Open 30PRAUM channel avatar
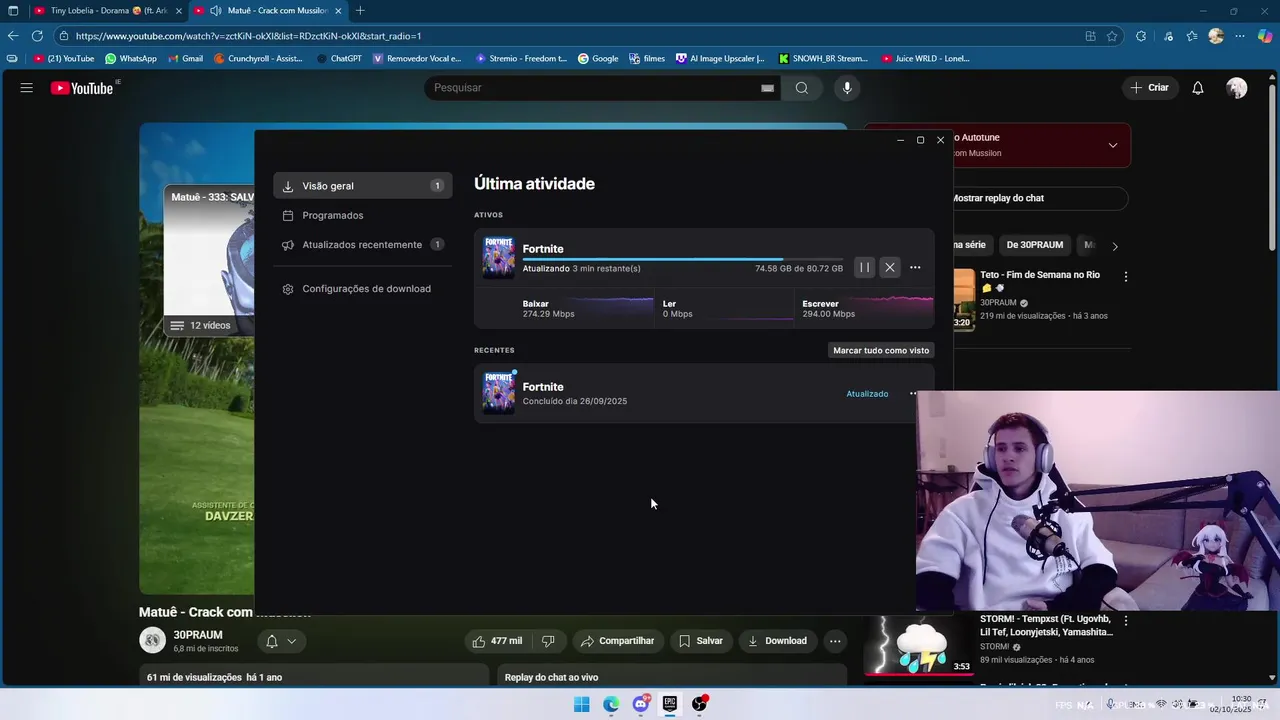Screen dimensions: 1280x720 pyautogui.click(x=152, y=640)
